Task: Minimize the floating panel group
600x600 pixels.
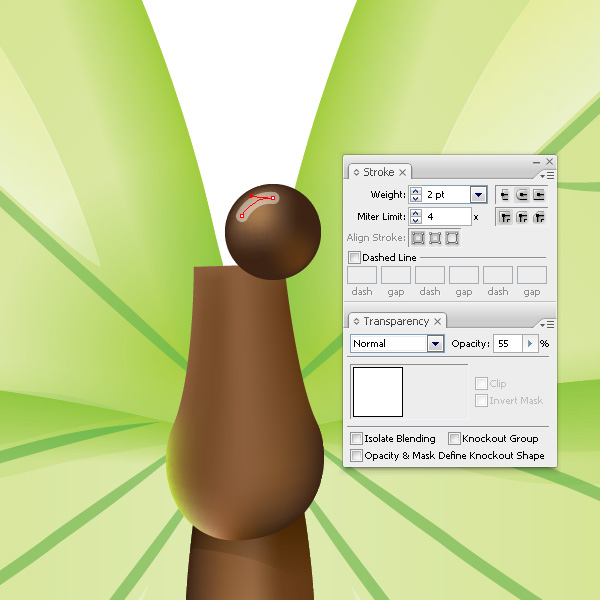Action: [x=536, y=162]
